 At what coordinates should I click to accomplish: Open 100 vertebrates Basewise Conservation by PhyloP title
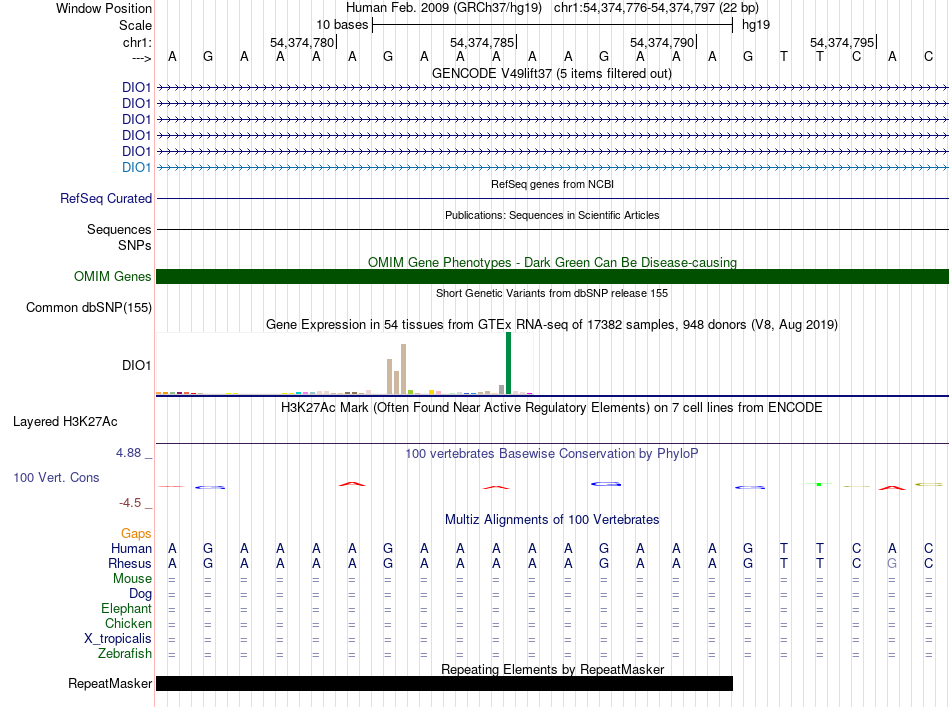point(552,453)
